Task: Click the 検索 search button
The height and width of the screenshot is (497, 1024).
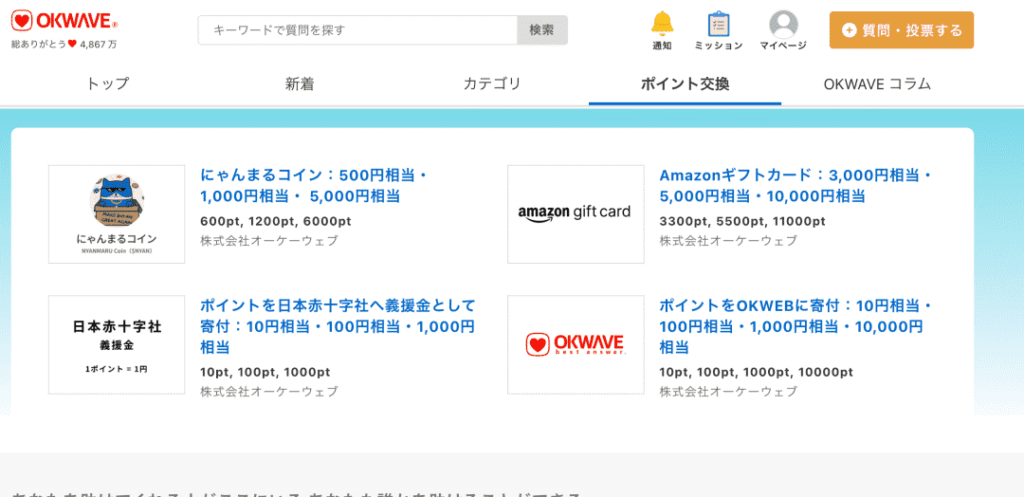Action: [542, 30]
